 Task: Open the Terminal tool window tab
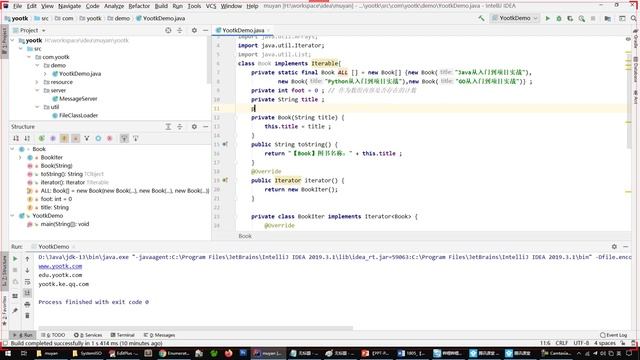point(122,335)
